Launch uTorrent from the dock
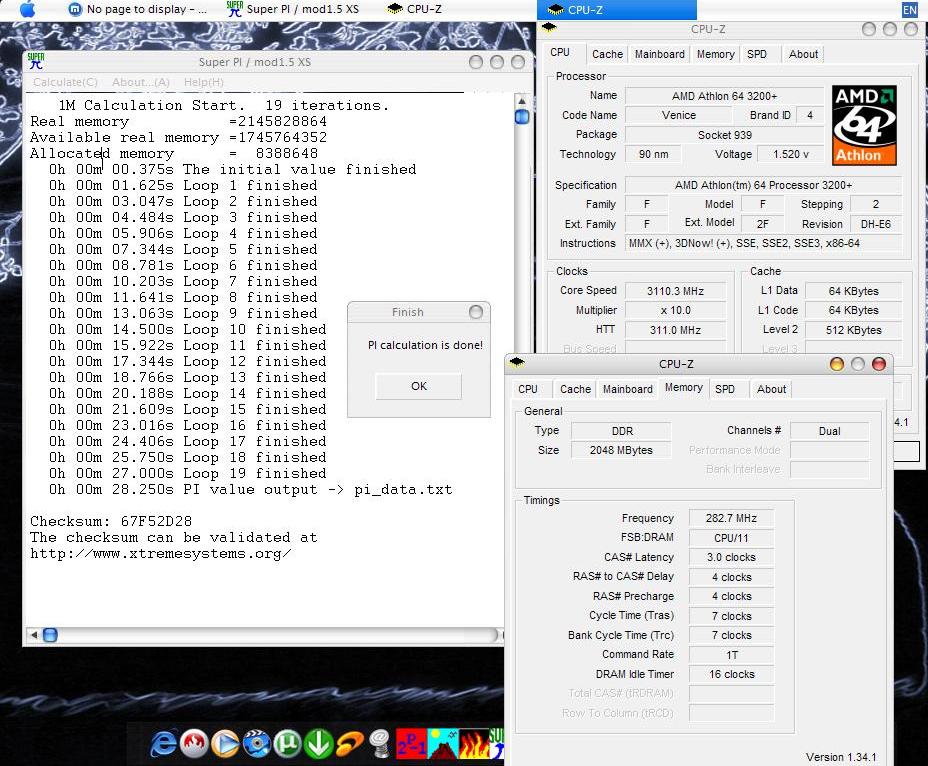The height and width of the screenshot is (766, 928). 287,744
